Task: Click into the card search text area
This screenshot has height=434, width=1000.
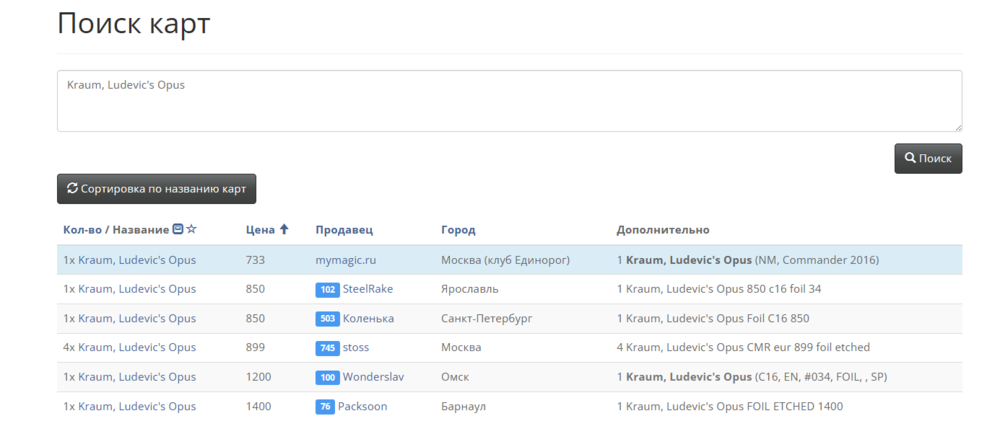Action: click(x=509, y=101)
